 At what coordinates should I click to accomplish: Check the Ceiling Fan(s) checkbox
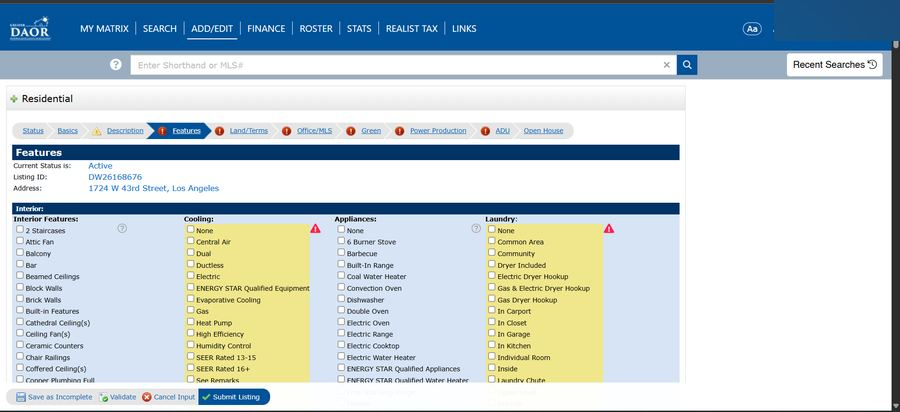[x=20, y=333]
